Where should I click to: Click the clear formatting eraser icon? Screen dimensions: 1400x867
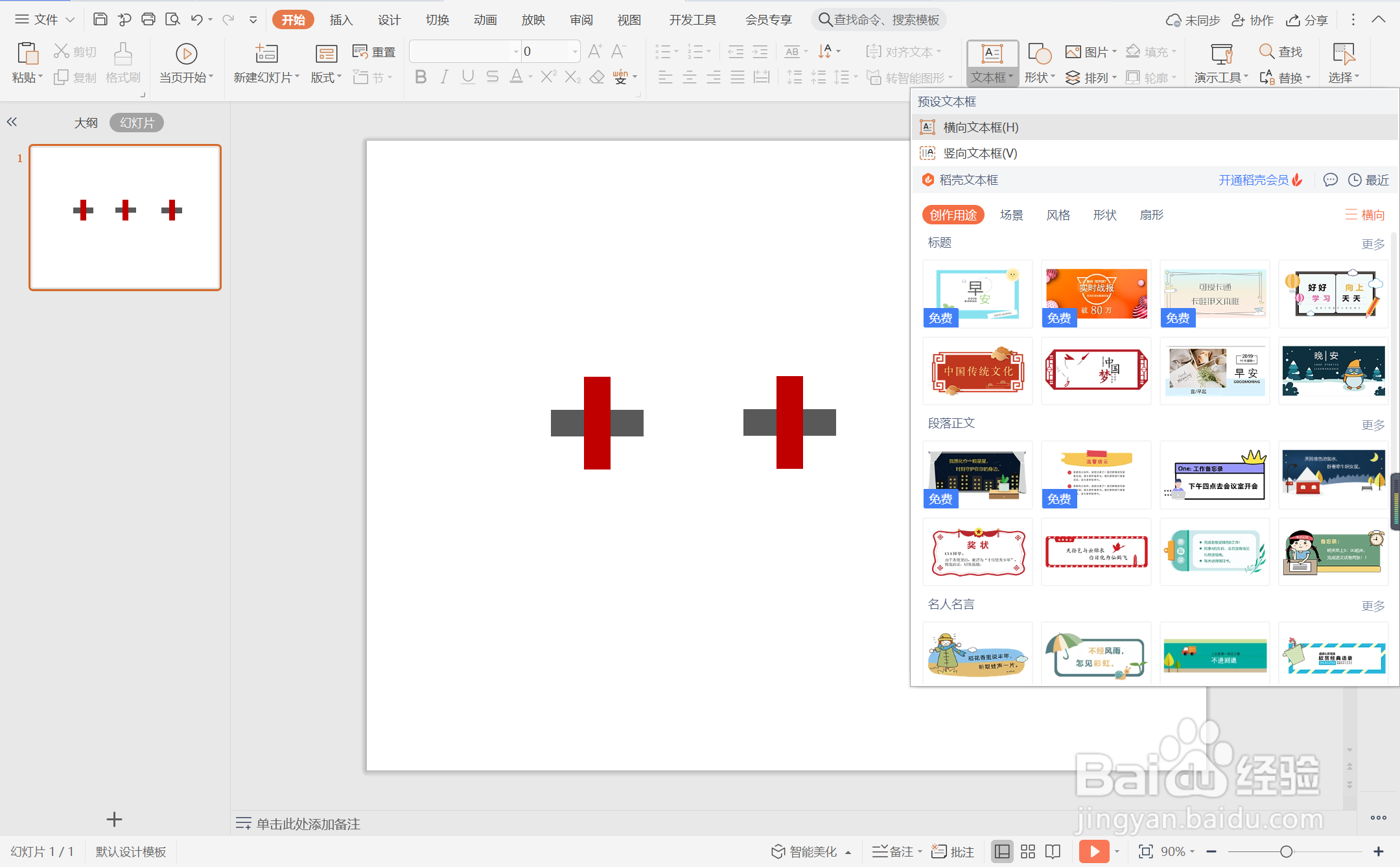coord(597,77)
